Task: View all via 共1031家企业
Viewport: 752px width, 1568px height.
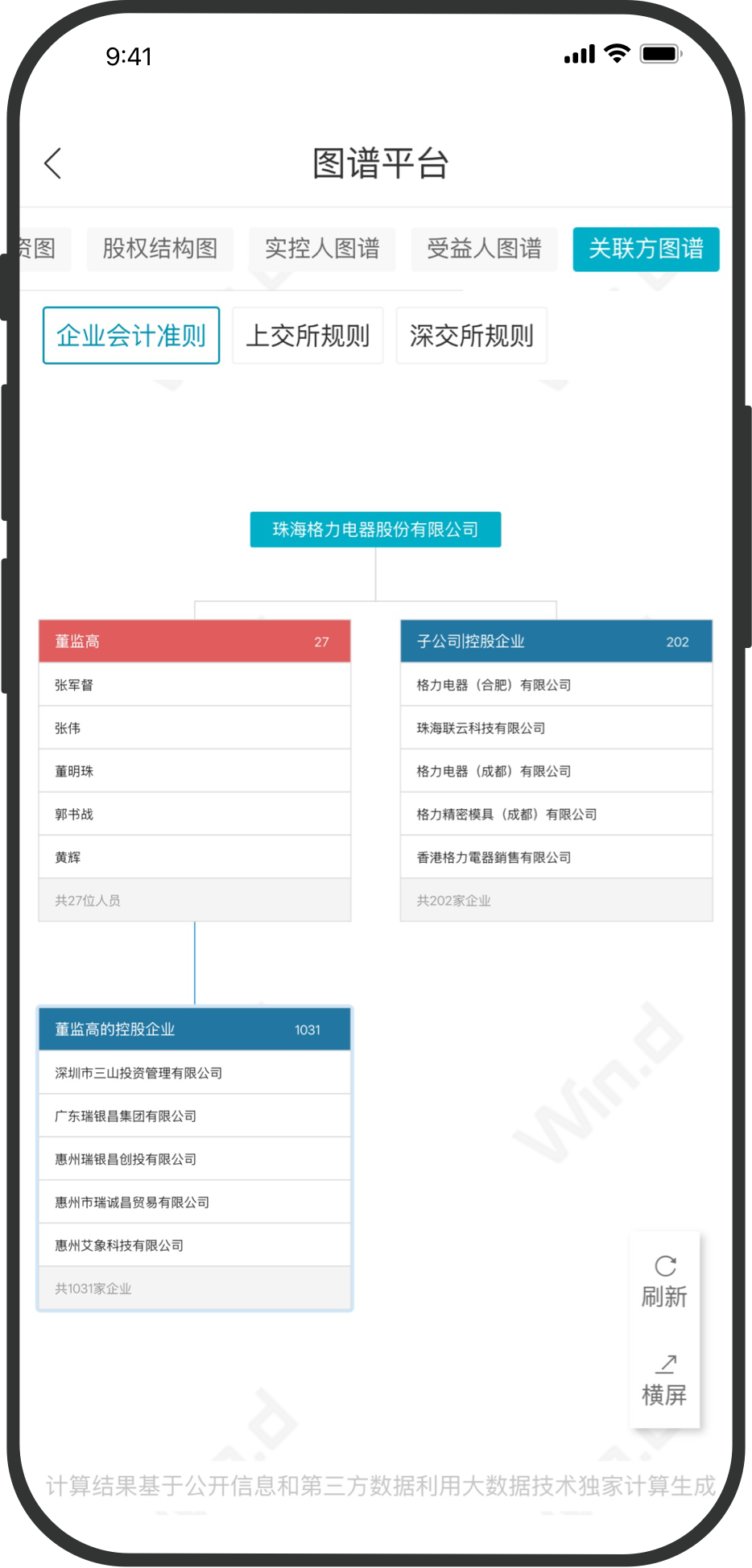Action: (195, 1288)
